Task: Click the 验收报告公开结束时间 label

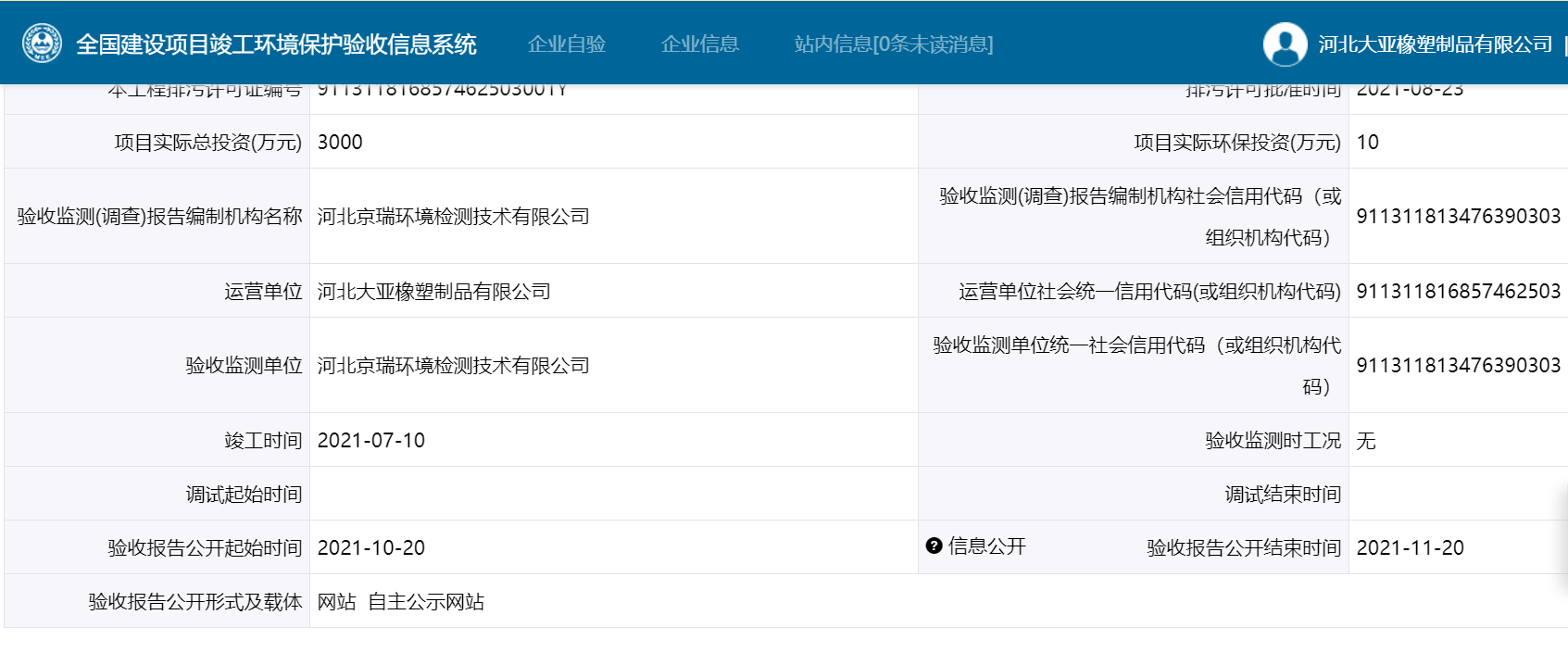Action: tap(1244, 547)
